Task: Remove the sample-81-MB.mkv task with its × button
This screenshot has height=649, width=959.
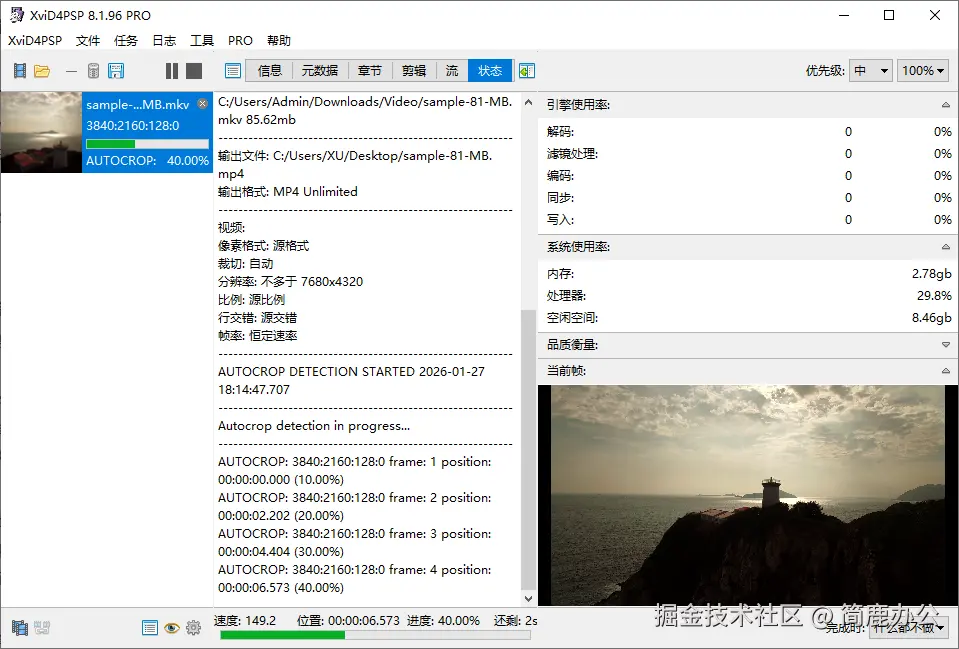Action: [204, 103]
